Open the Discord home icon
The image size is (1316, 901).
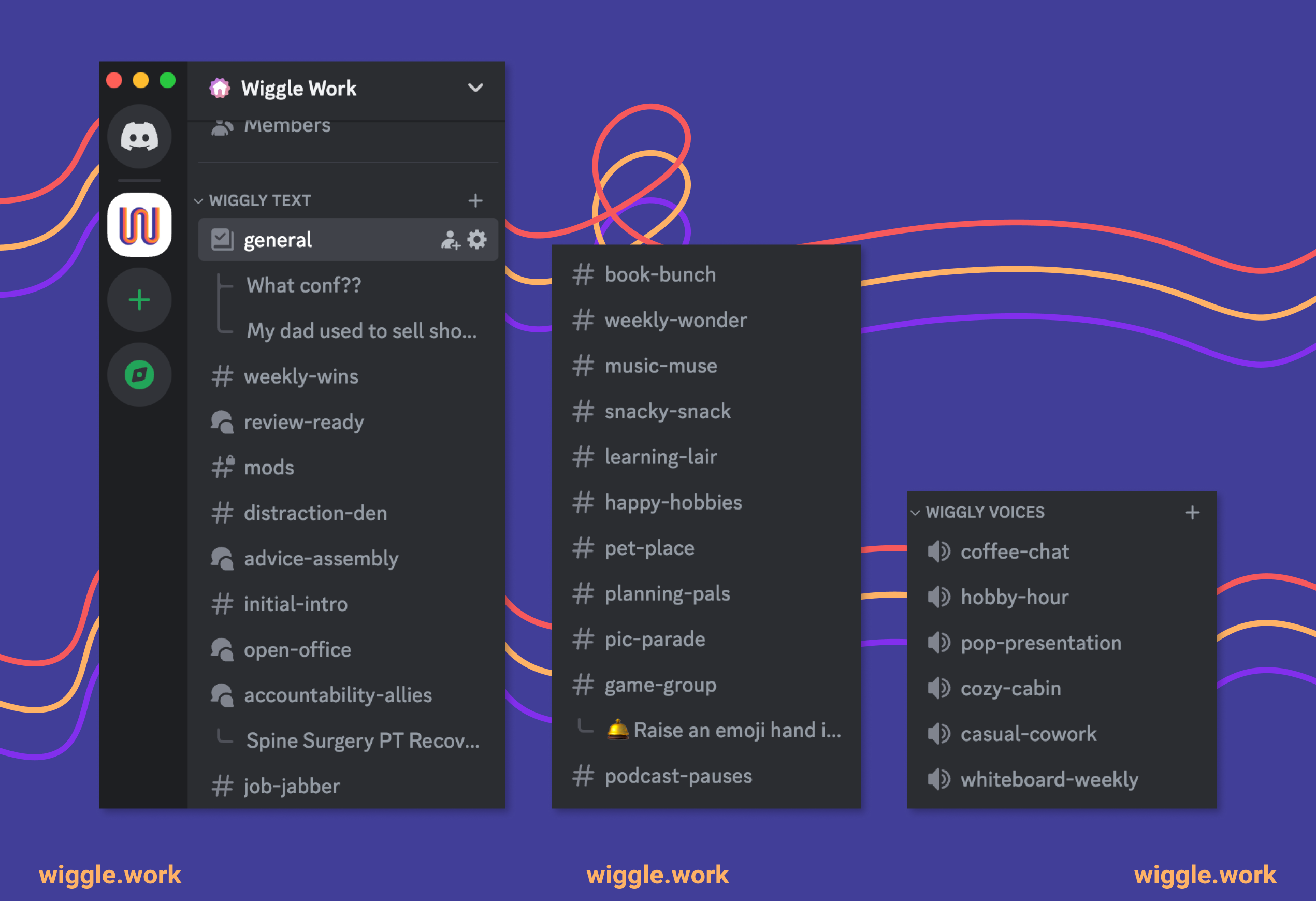pos(139,136)
